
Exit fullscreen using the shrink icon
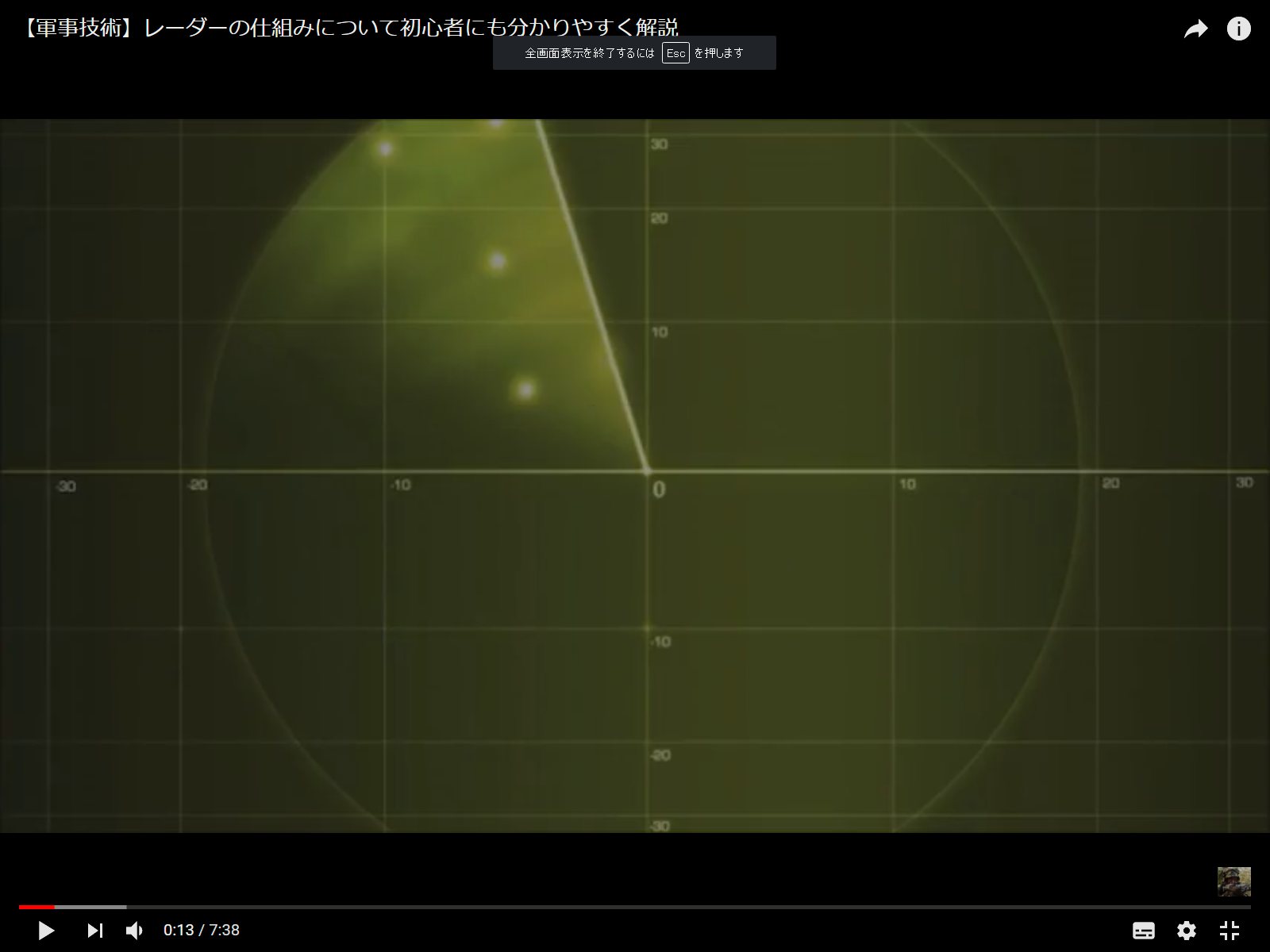pos(1229,930)
